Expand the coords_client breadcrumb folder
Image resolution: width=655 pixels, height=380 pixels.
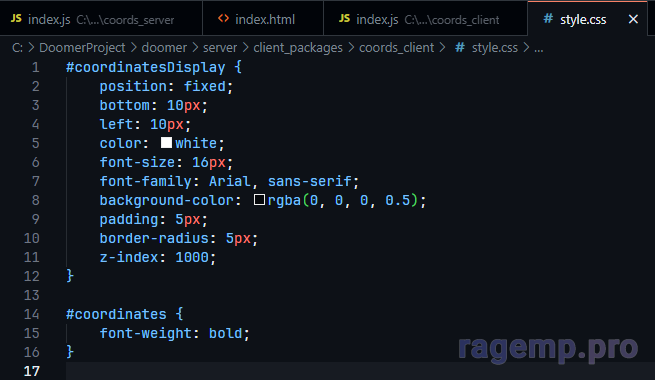click(396, 48)
